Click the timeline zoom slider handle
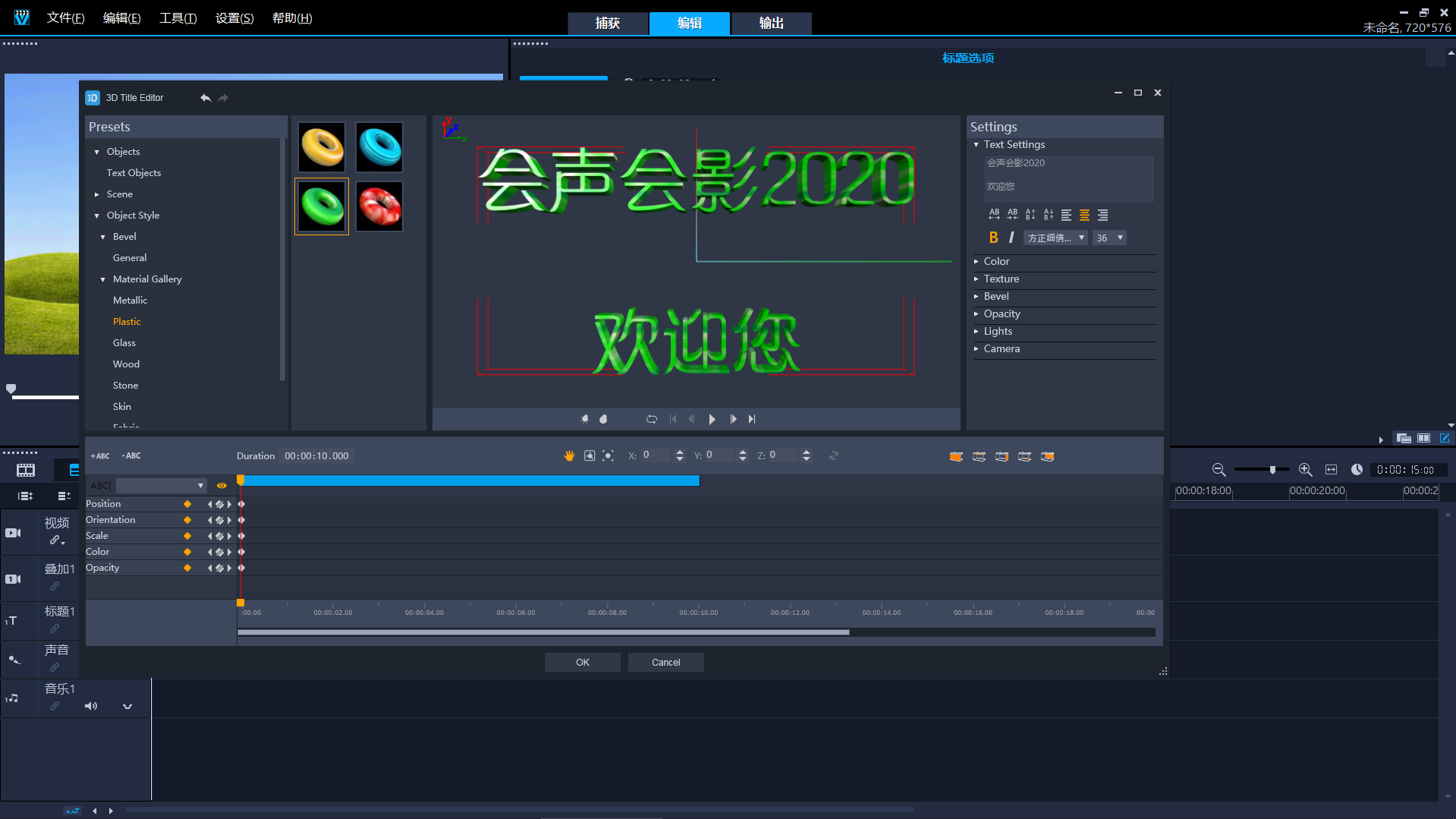The width and height of the screenshot is (1456, 819). [x=1272, y=470]
